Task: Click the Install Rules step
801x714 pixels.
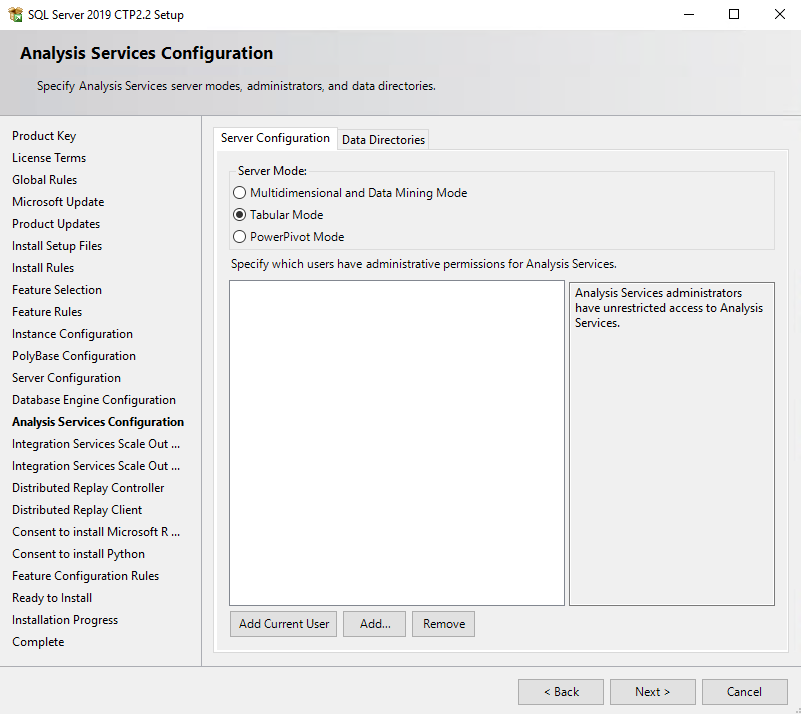Action: 43,268
